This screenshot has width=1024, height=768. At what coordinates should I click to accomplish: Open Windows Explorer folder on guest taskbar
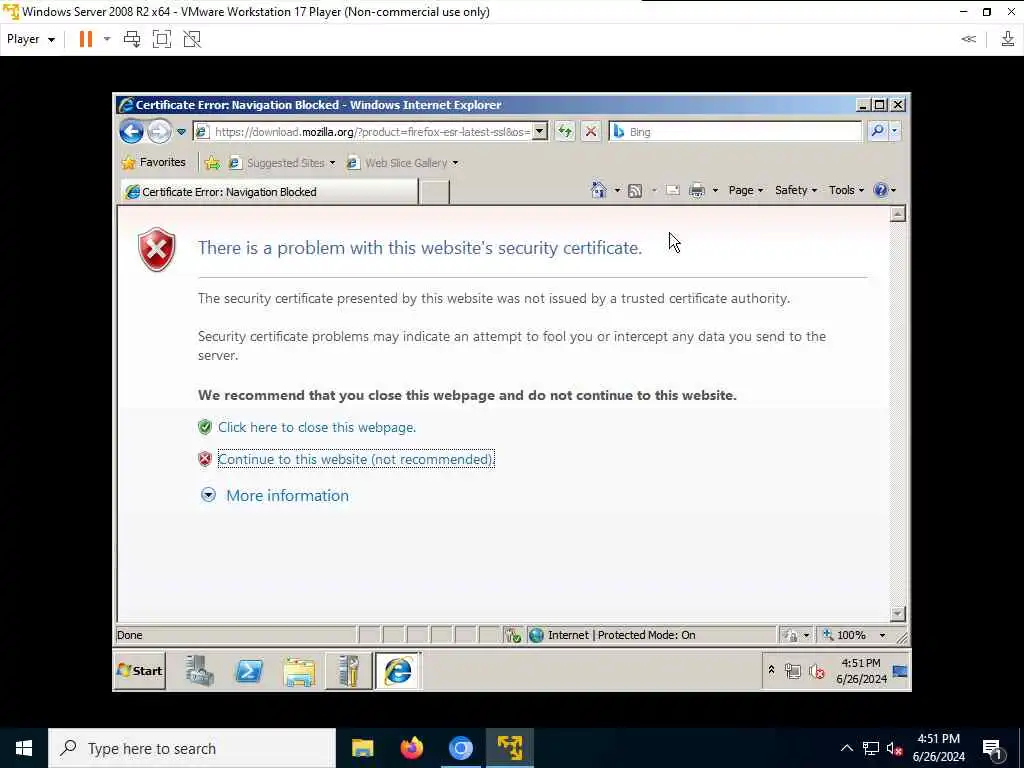coord(299,671)
